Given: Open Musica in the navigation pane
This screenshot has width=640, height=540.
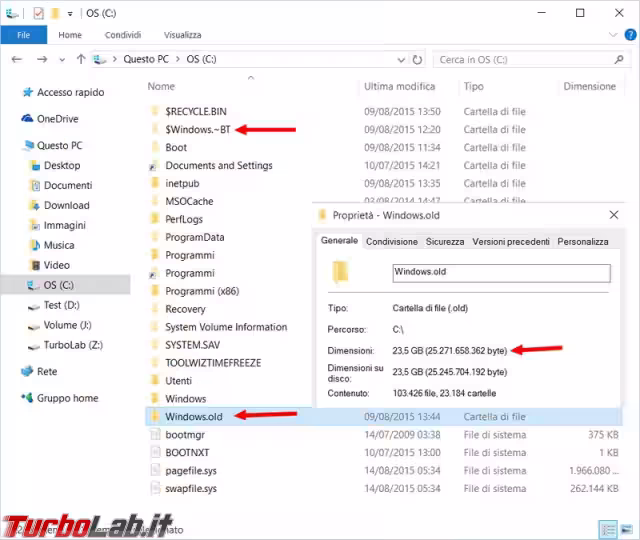Looking at the screenshot, I should tap(59, 246).
